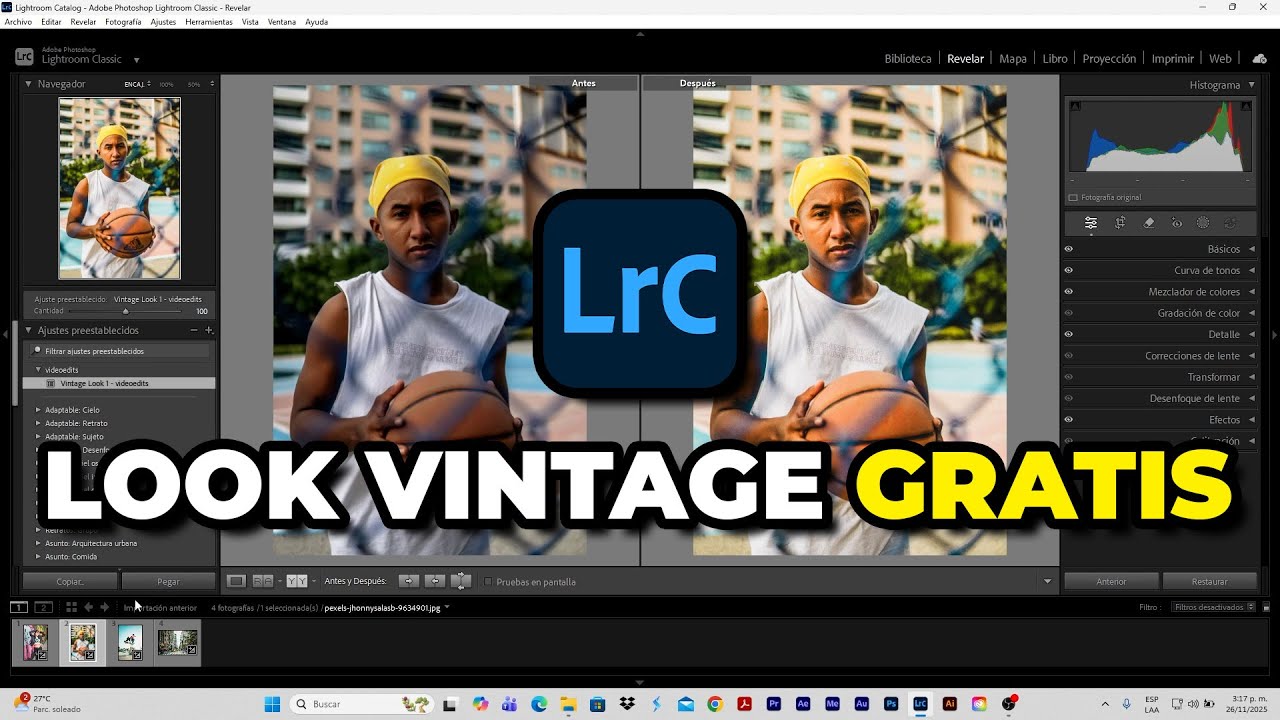Click the Vintage Look 1 preset icon
Screen dimensions: 1280x720
51,383
